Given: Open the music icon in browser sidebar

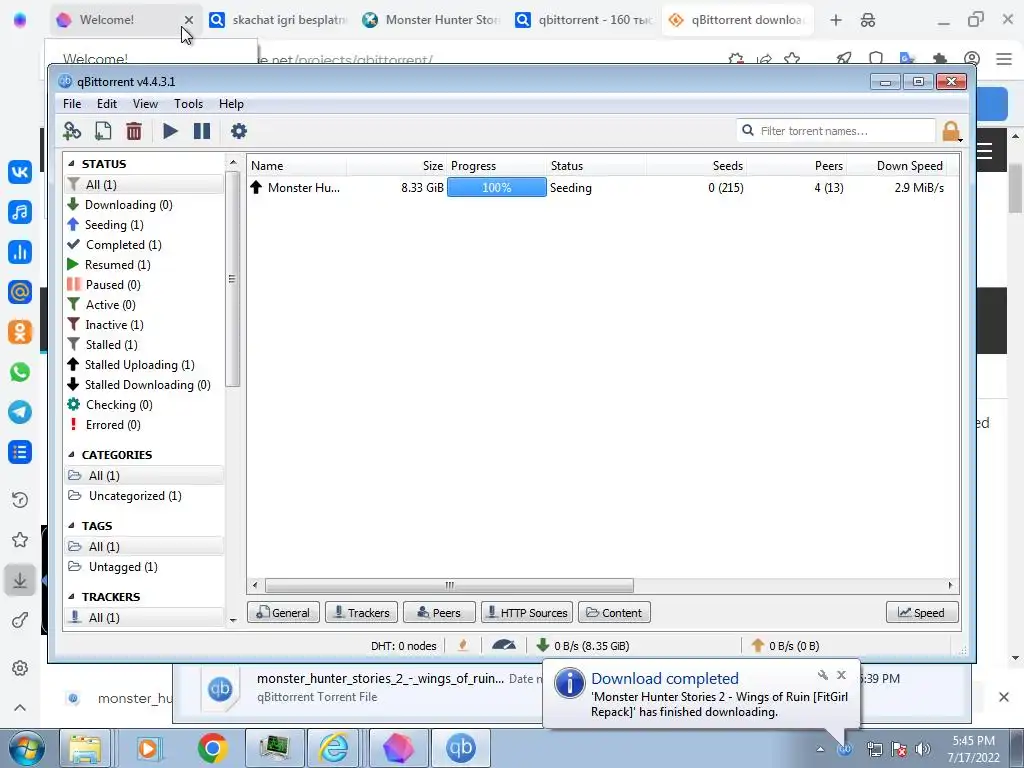Looking at the screenshot, I should click(20, 212).
